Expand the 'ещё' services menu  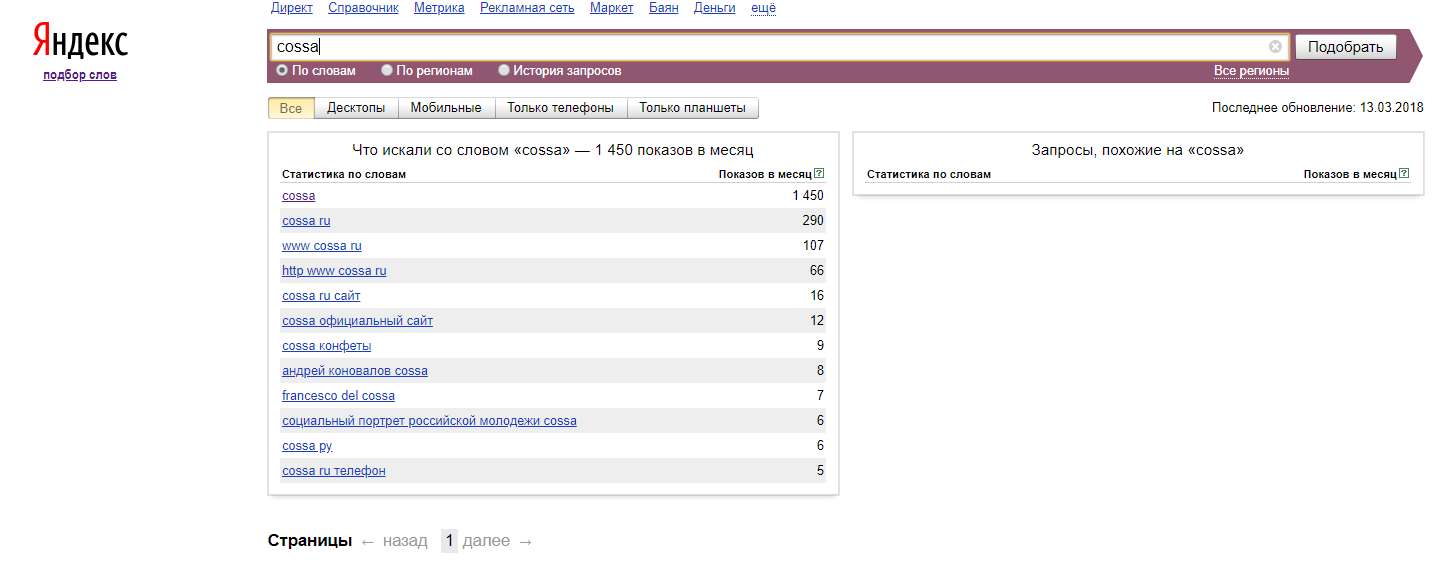(763, 8)
